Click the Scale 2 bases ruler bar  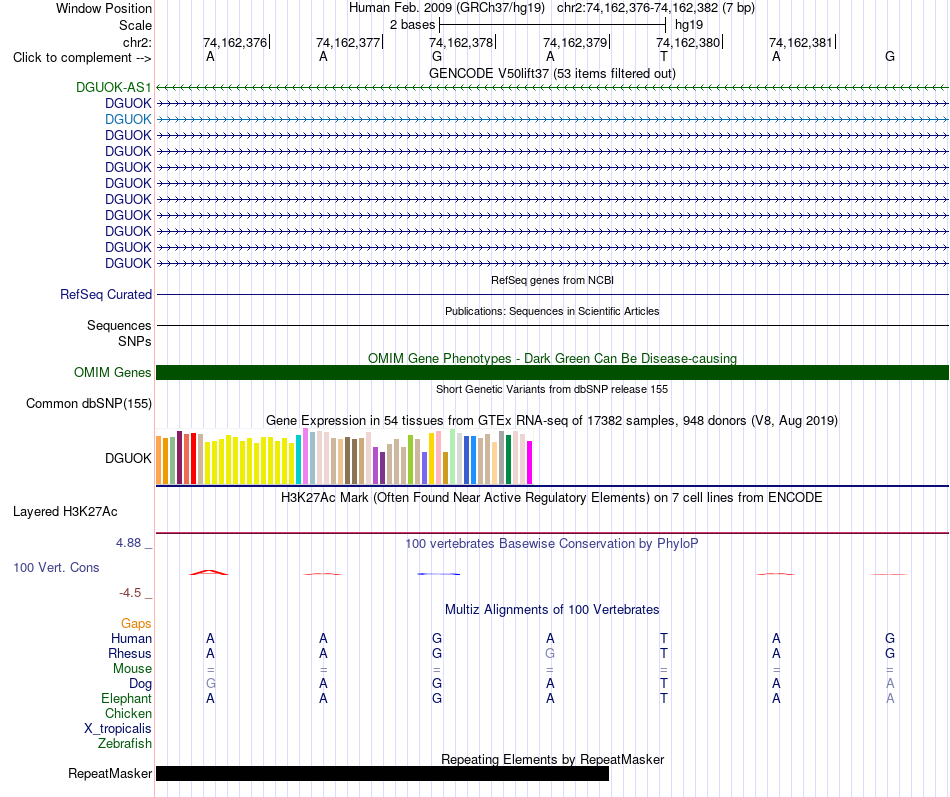coord(553,25)
